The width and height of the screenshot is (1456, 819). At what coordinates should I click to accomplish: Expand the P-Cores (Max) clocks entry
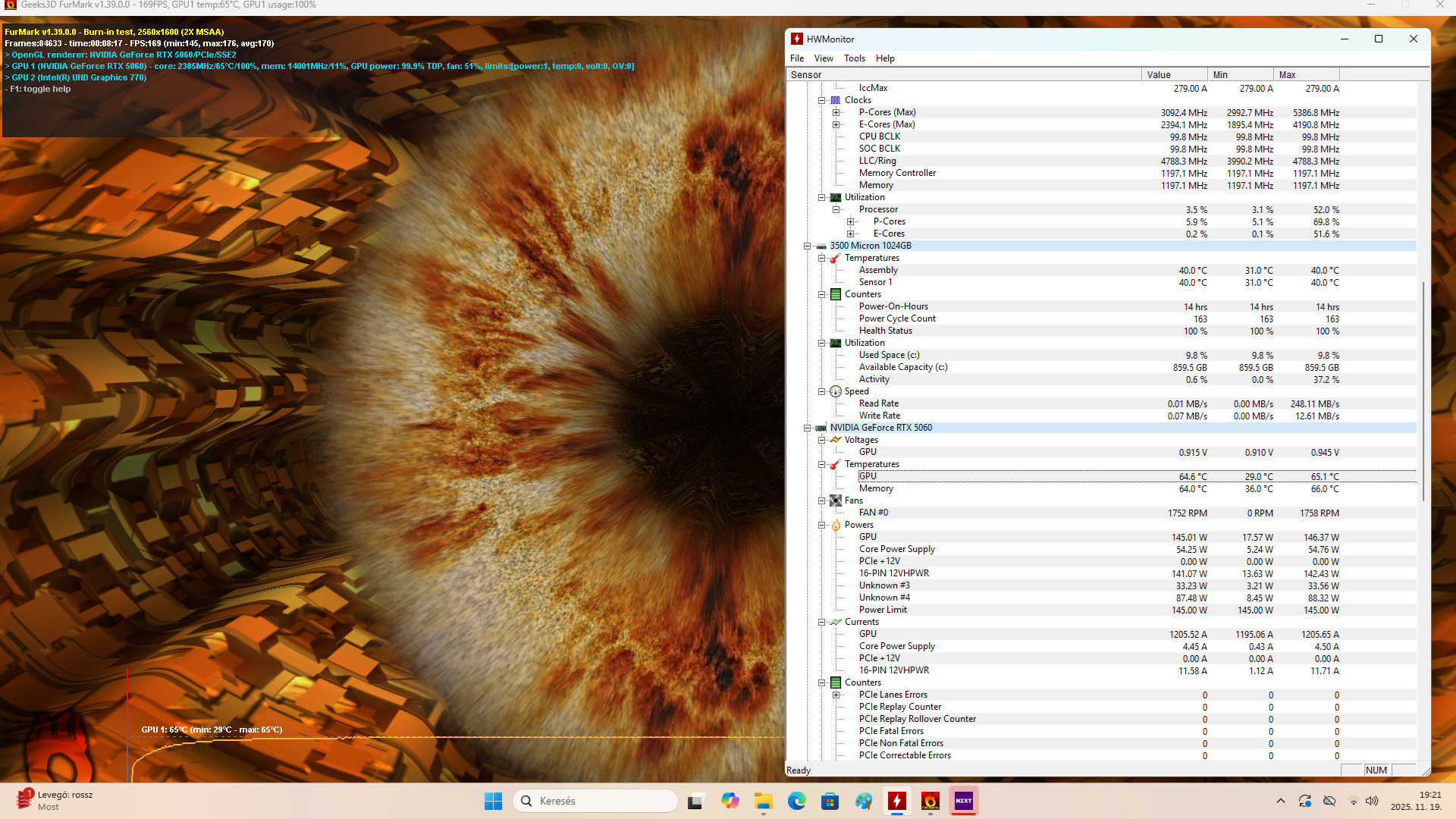pos(836,112)
